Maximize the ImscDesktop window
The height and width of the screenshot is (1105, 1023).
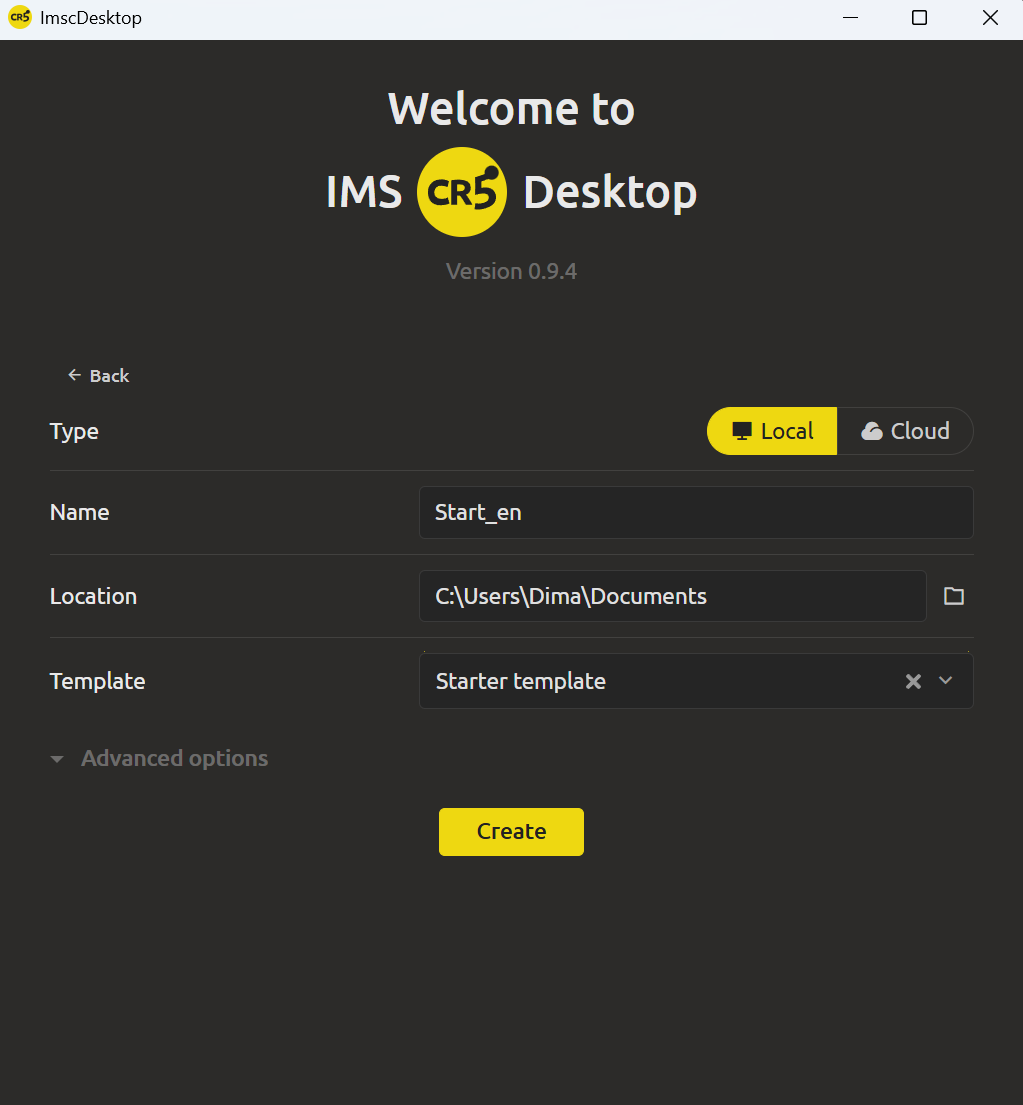point(919,18)
